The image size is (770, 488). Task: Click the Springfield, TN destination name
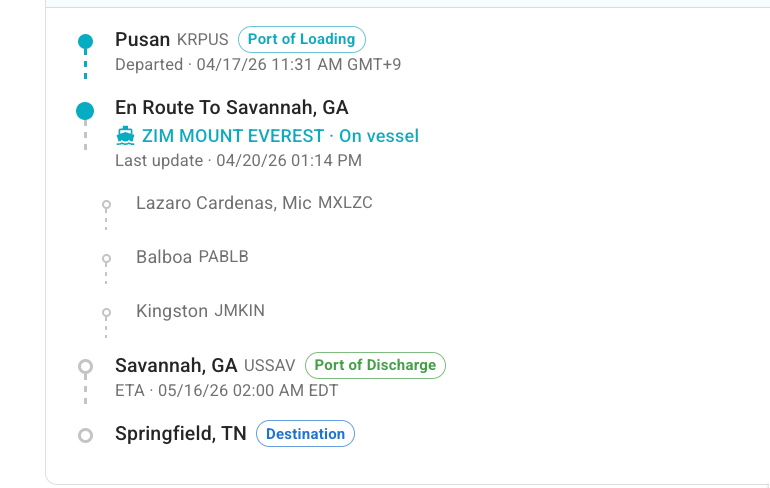(x=181, y=434)
